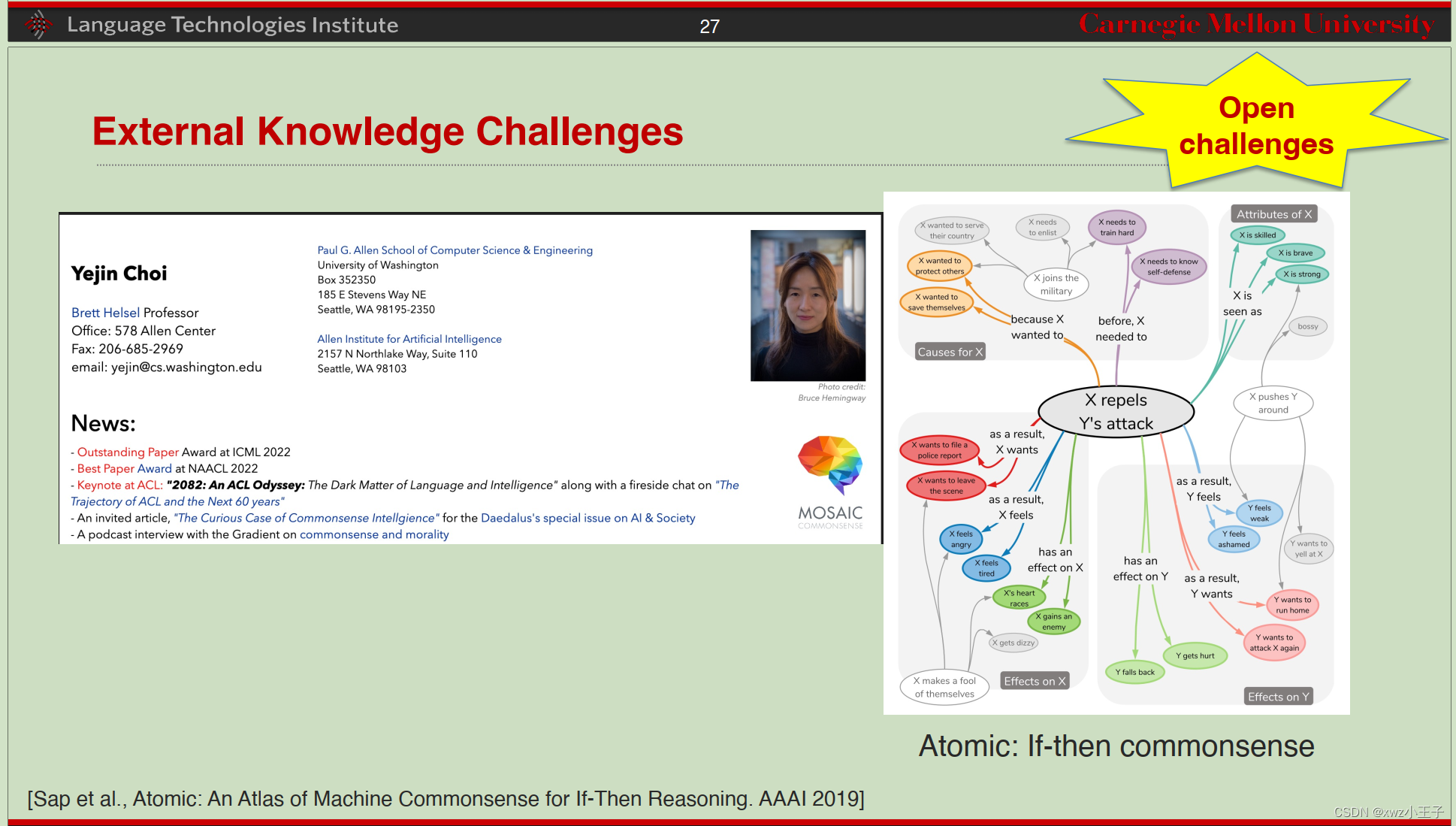
Task: Click the Carnegie Mellon University wordmark
Action: click(x=1255, y=25)
